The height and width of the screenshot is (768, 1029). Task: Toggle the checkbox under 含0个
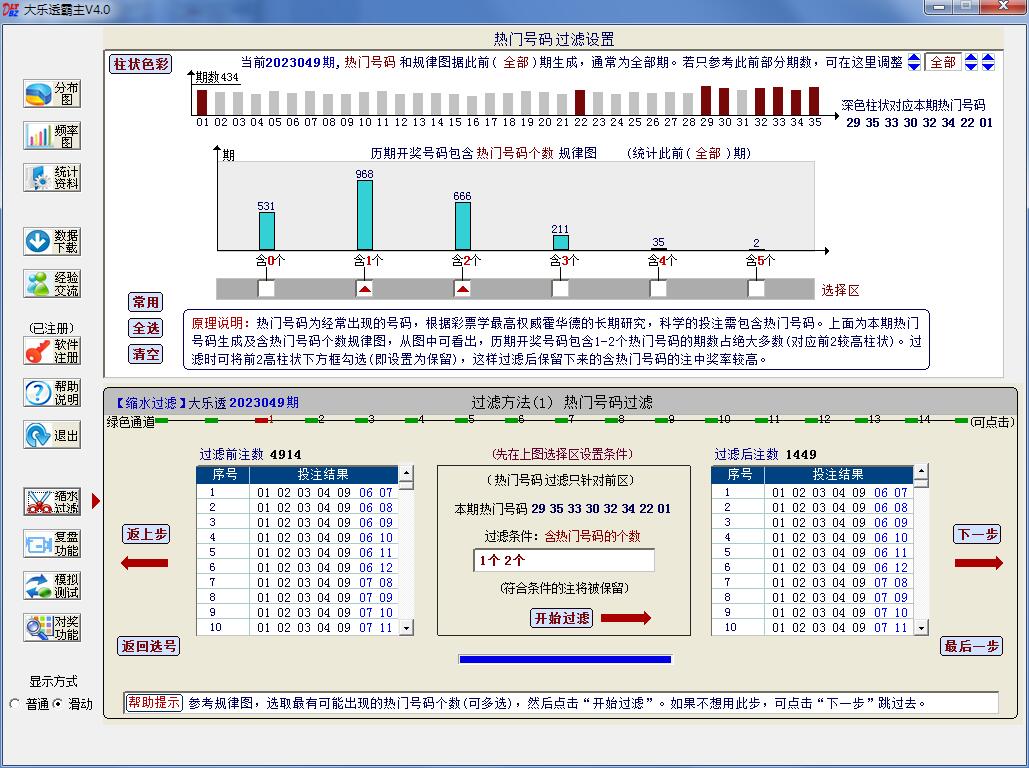pyautogui.click(x=266, y=289)
